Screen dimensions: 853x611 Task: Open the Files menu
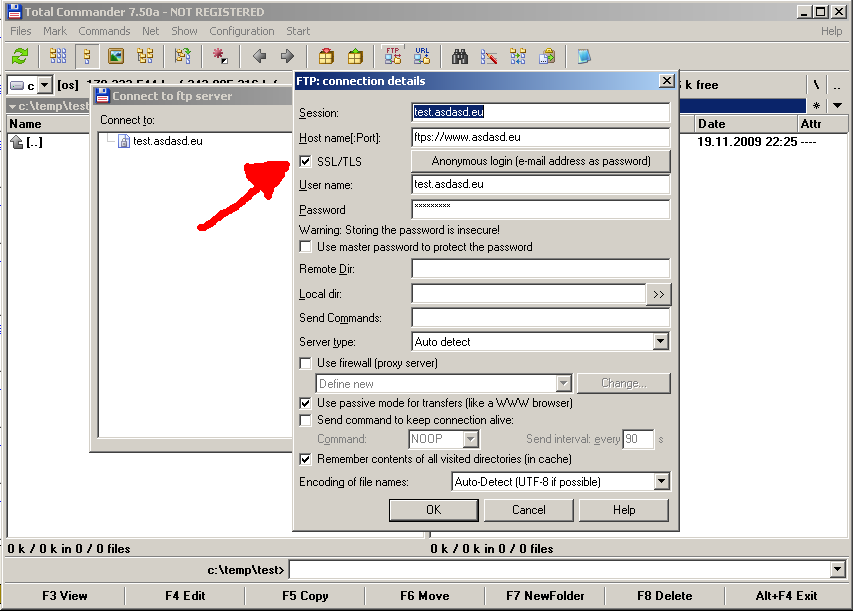[x=21, y=31]
